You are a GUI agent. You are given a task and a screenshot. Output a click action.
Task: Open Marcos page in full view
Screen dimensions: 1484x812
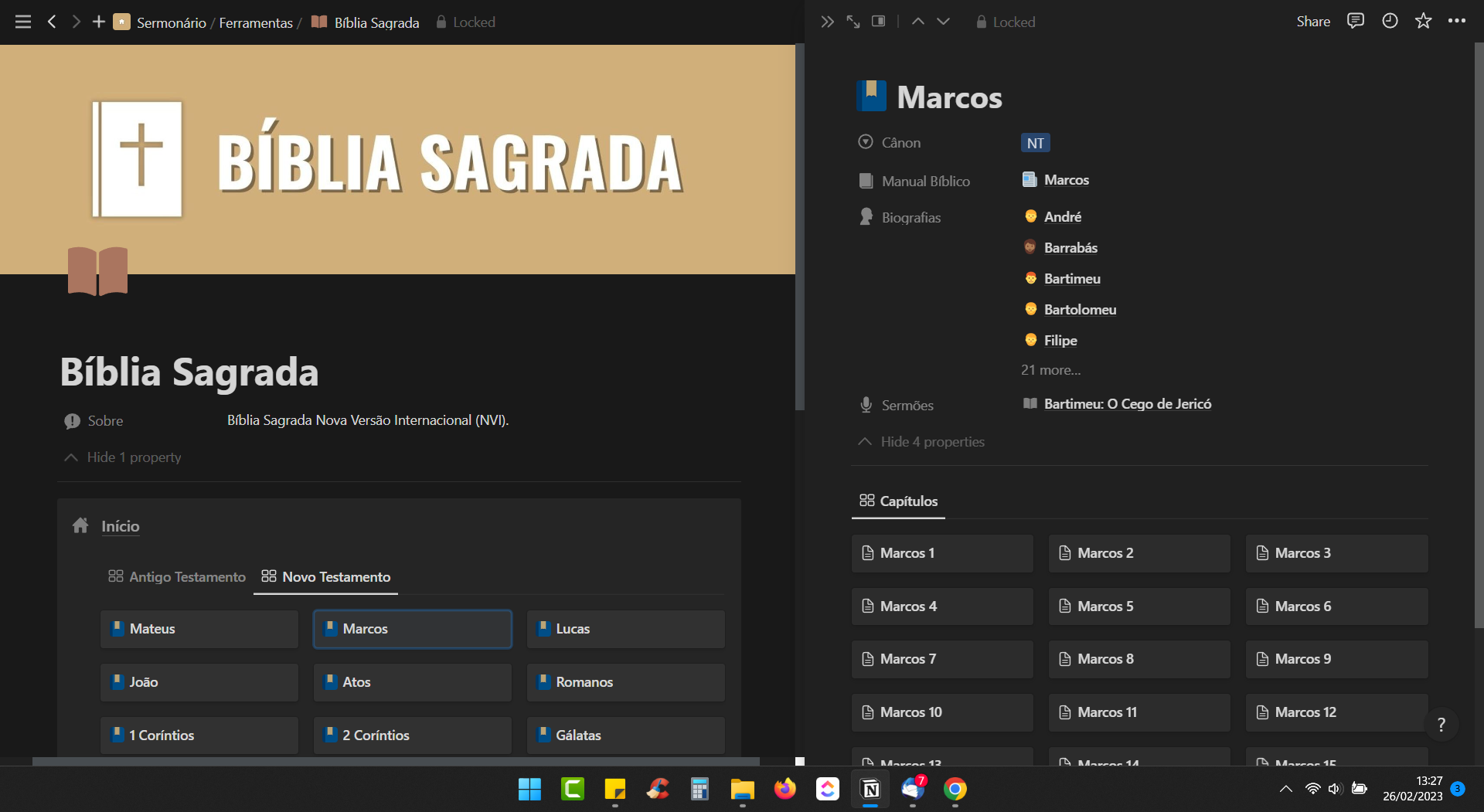[853, 22]
